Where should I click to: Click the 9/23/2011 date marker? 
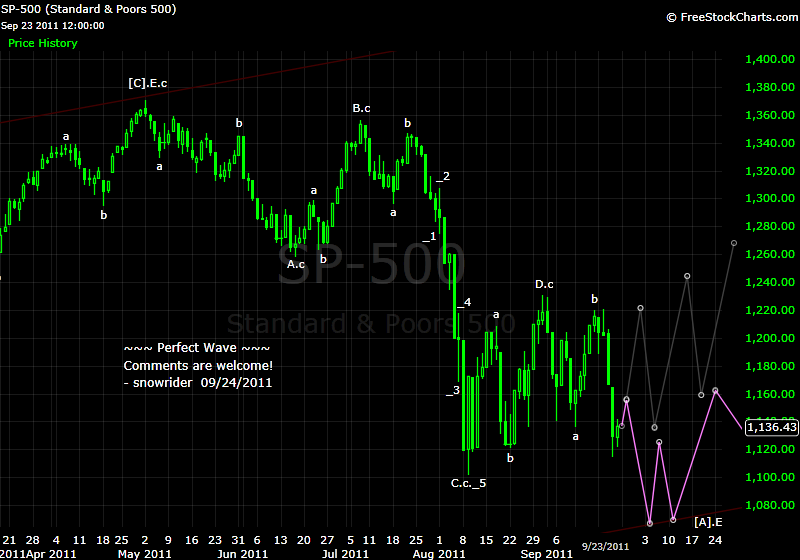coord(606,547)
